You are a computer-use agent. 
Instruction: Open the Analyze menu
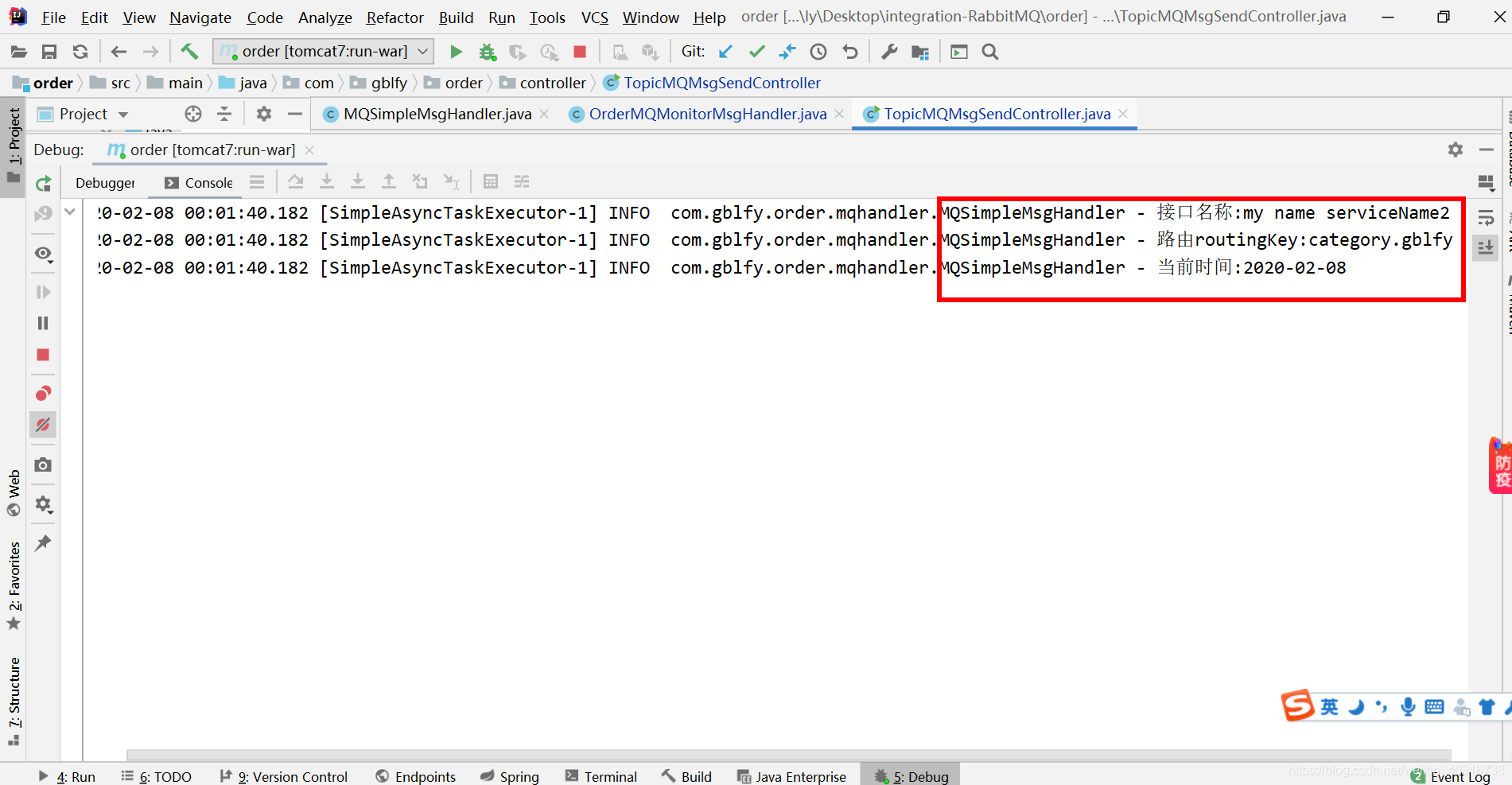(x=325, y=17)
